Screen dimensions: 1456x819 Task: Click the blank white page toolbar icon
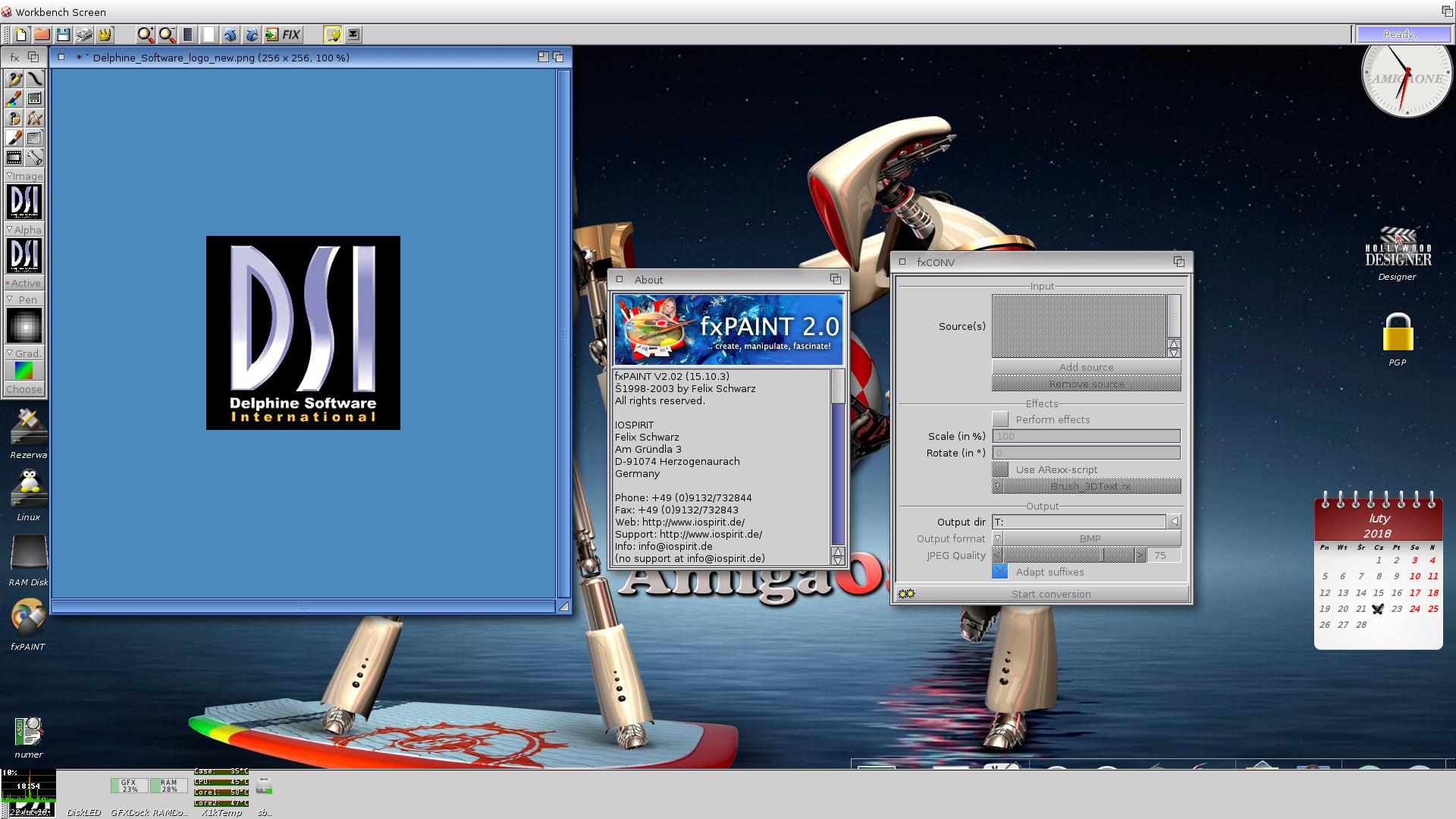pos(209,34)
